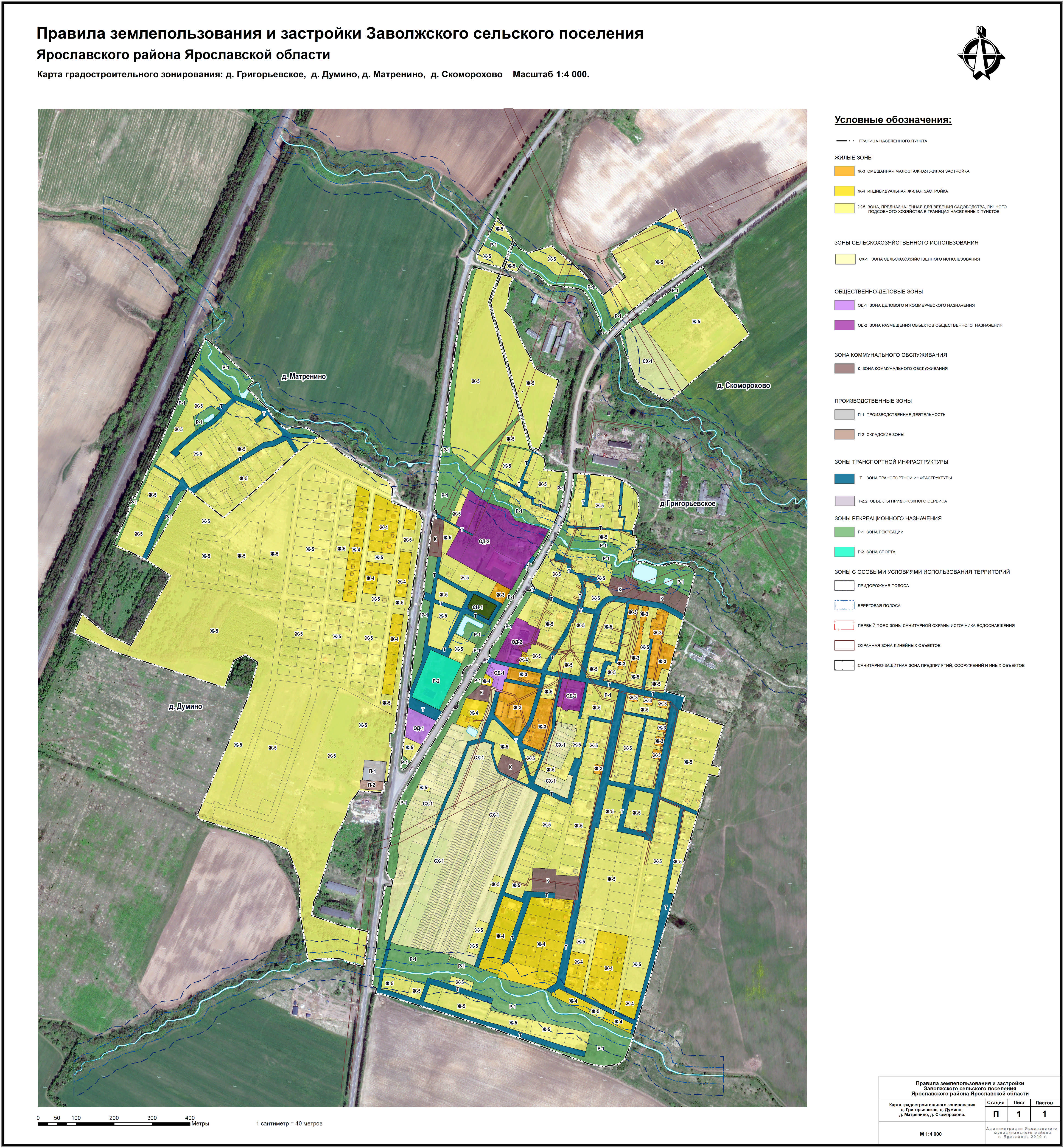Click the Р-2 sport zone legend swatch
Image resolution: width=1064 pixels, height=1148 pixels.
pyautogui.click(x=844, y=552)
